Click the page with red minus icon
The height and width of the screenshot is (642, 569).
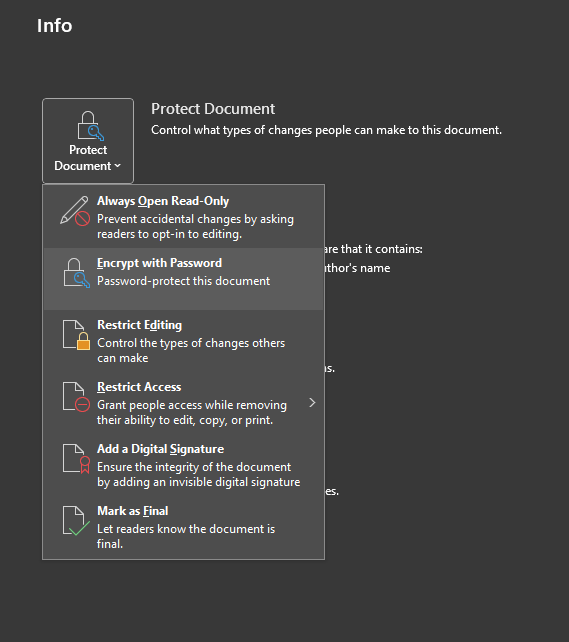tap(76, 397)
